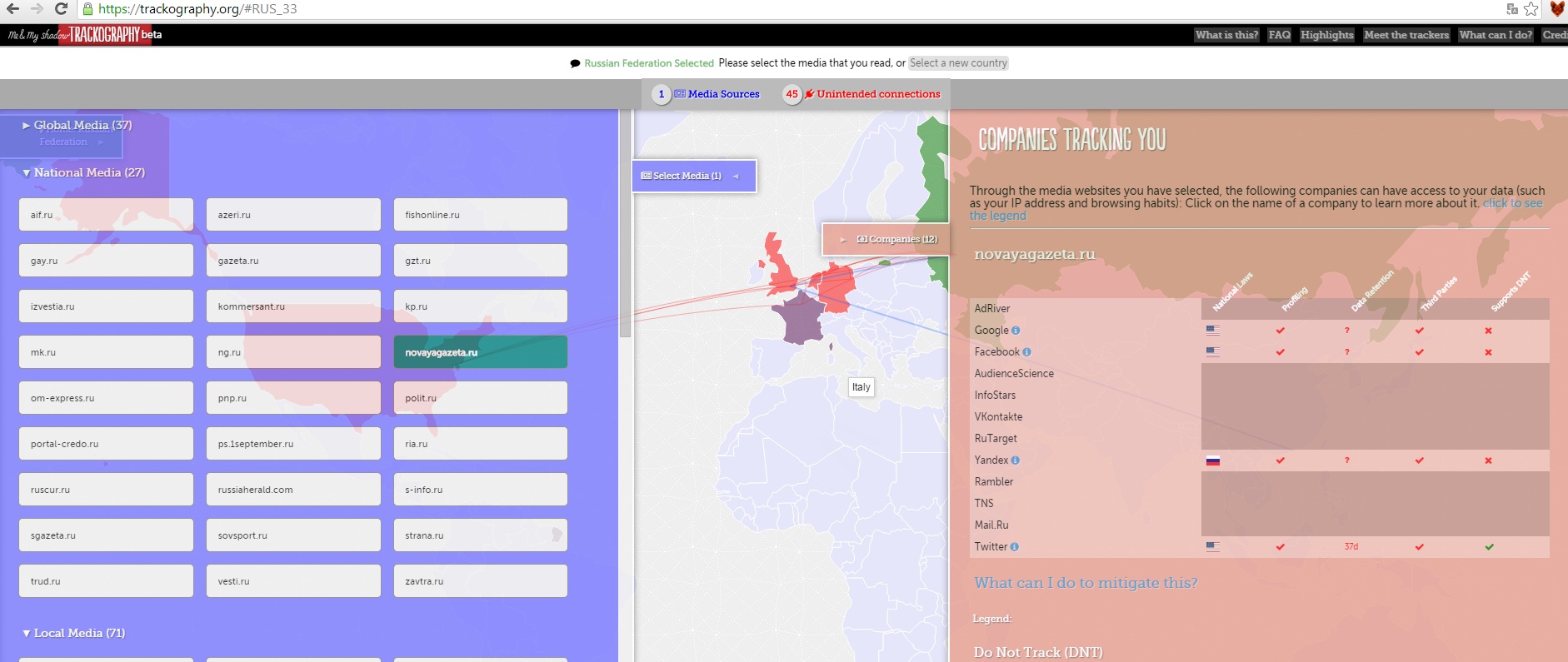The image size is (1568, 662).
Task: Click the browser forward arrow
Action: tap(37, 9)
